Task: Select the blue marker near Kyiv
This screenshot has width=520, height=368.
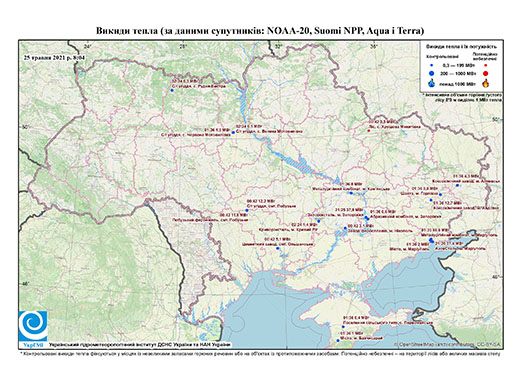Action: tap(233, 133)
